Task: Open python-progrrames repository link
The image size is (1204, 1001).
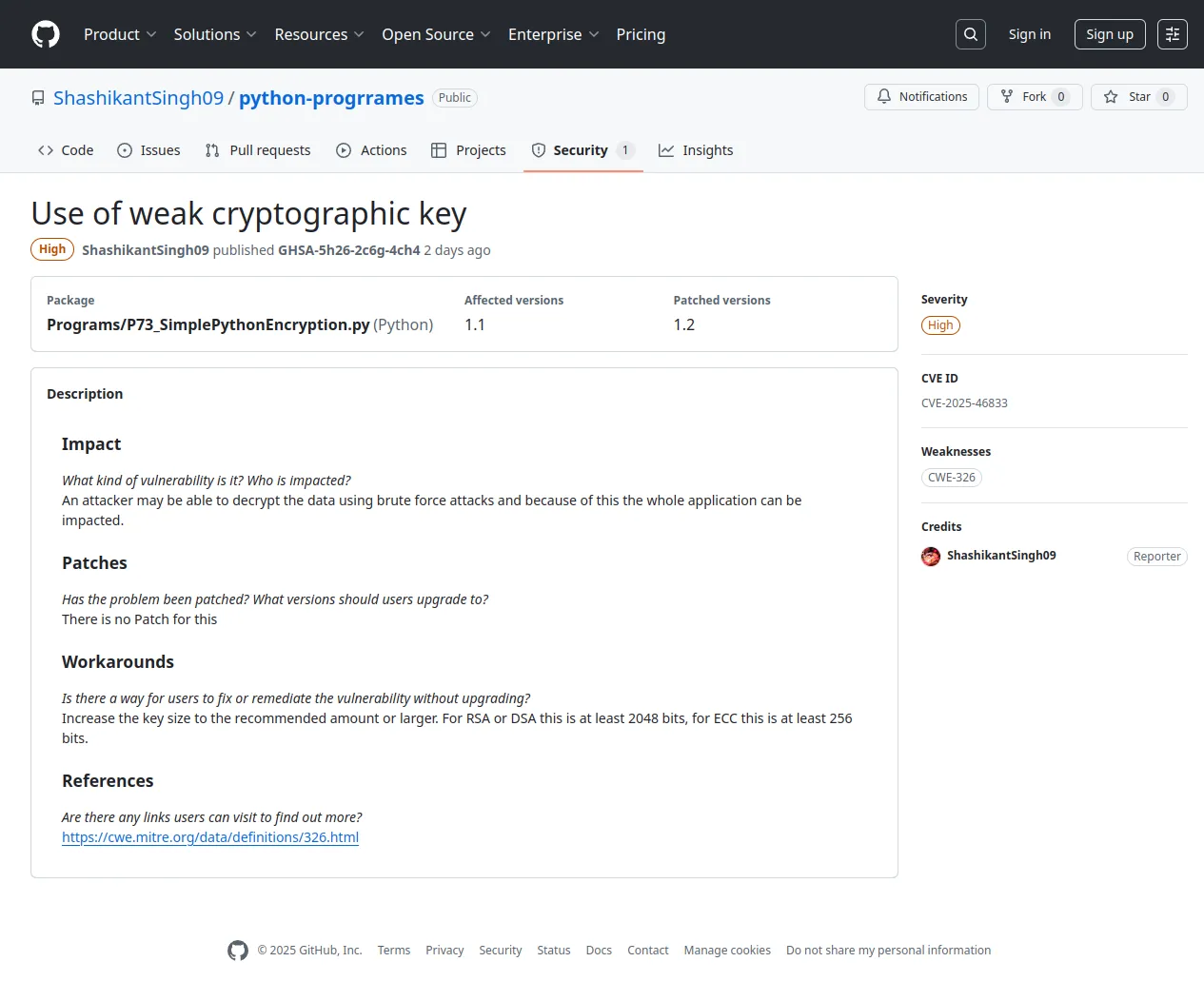Action: [331, 98]
